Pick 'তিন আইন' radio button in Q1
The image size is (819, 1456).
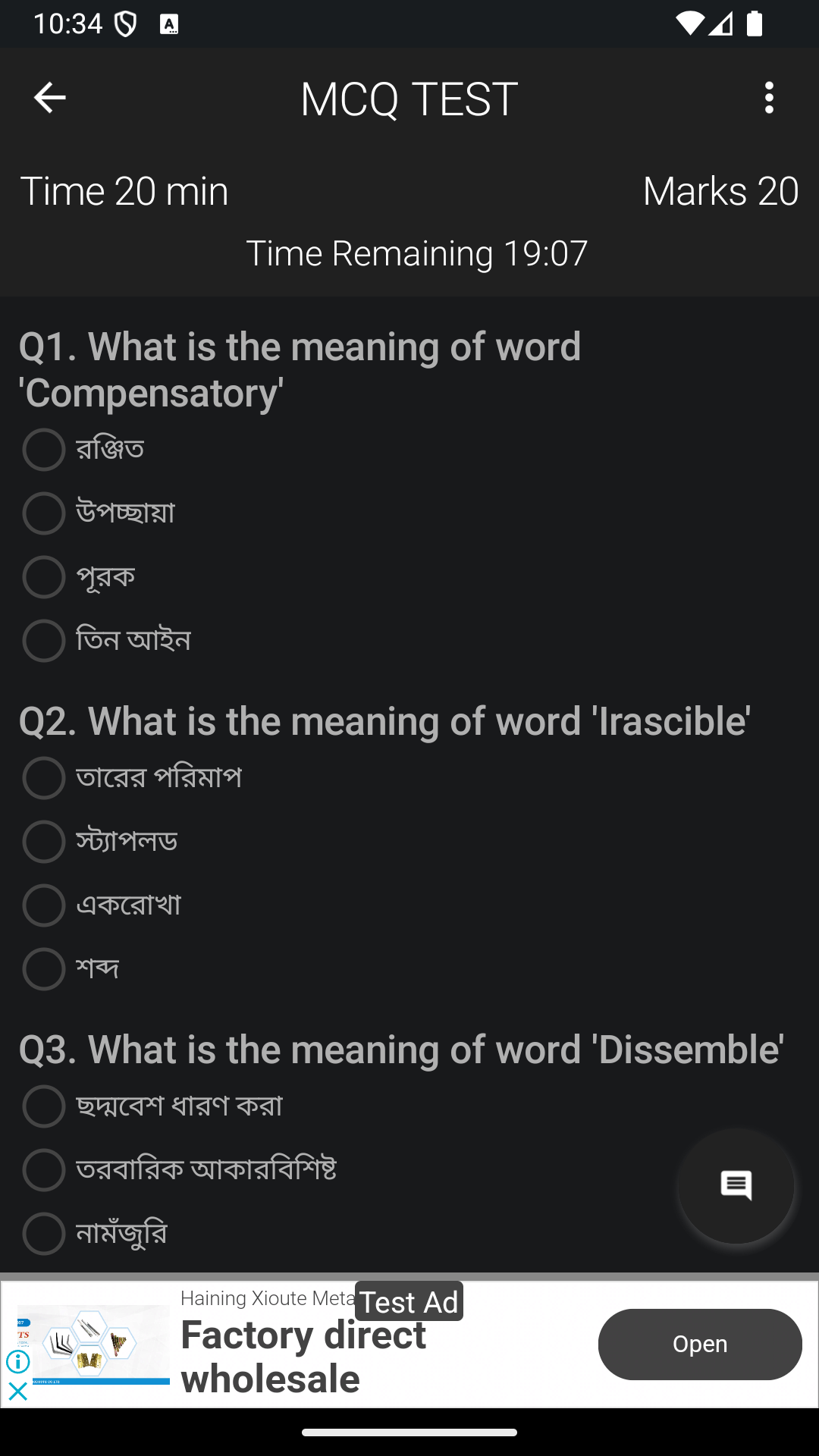[x=44, y=641]
